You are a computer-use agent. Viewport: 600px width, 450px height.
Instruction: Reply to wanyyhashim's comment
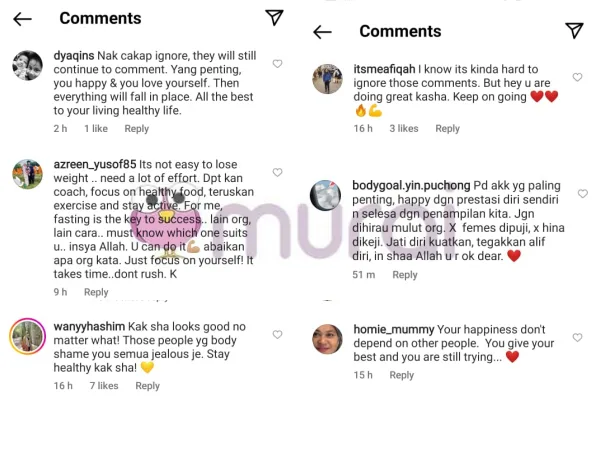[x=147, y=386]
